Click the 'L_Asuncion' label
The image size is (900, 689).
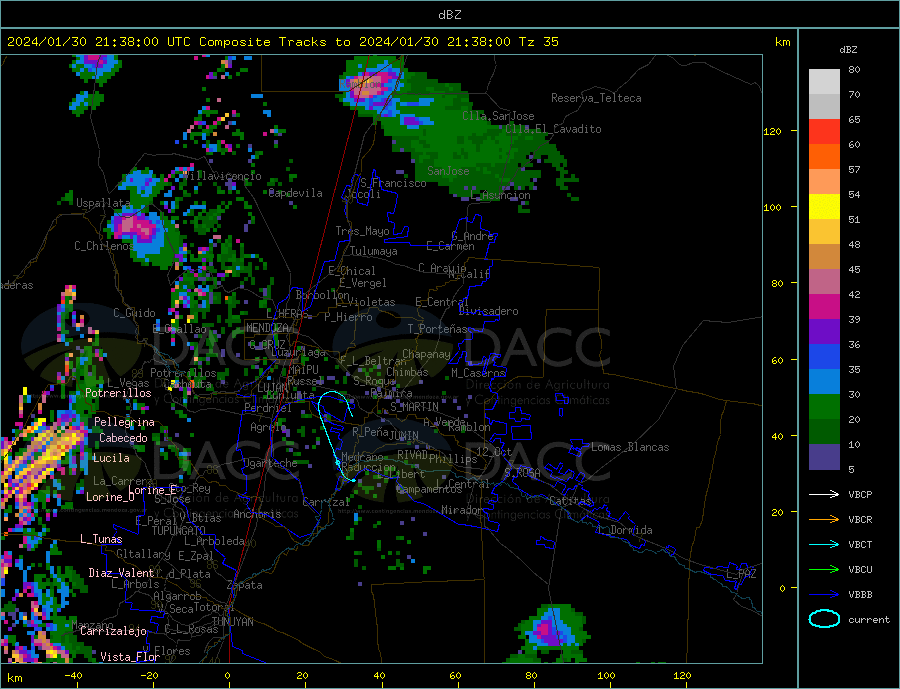pyautogui.click(x=501, y=195)
